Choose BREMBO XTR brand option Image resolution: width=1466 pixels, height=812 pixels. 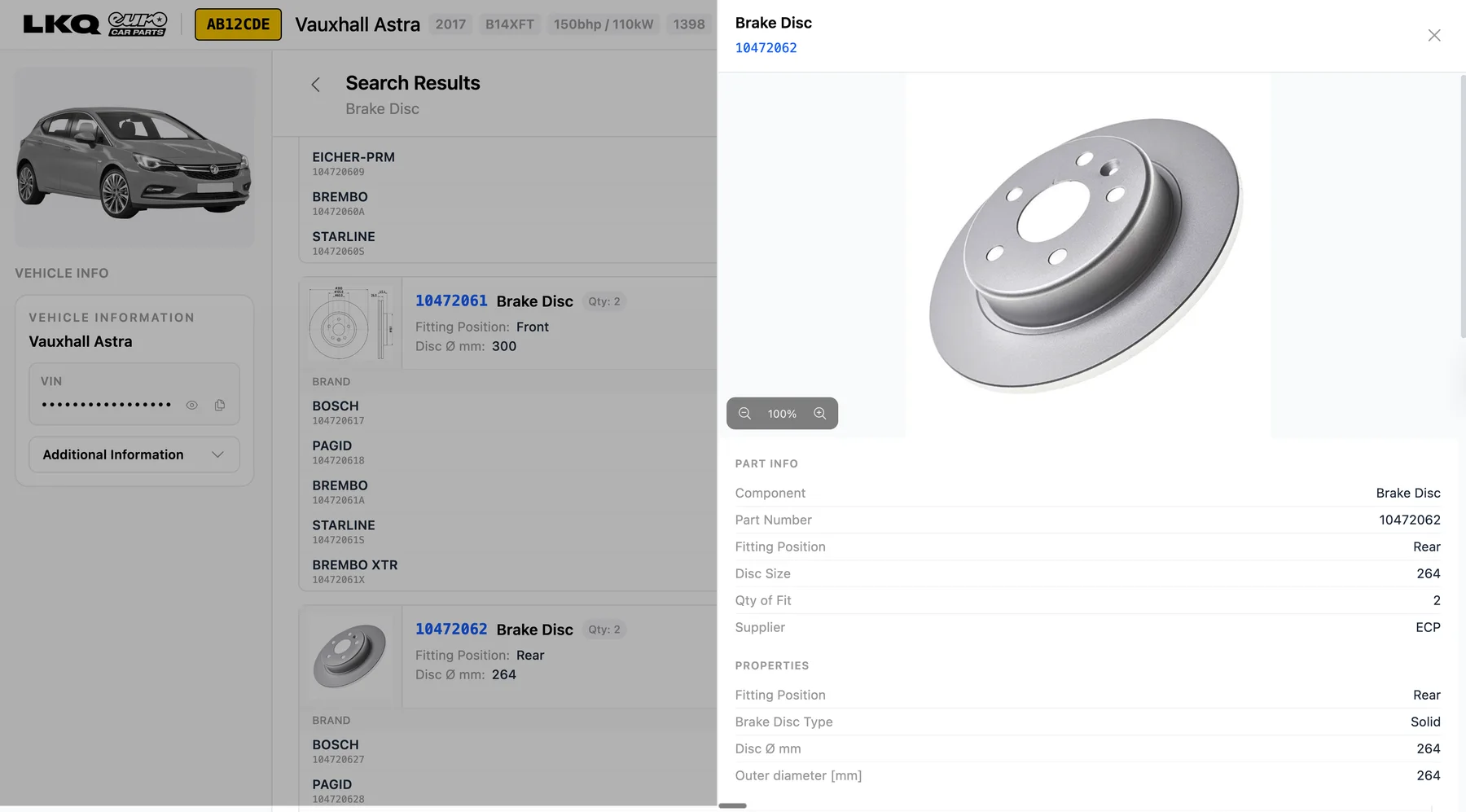pos(354,571)
